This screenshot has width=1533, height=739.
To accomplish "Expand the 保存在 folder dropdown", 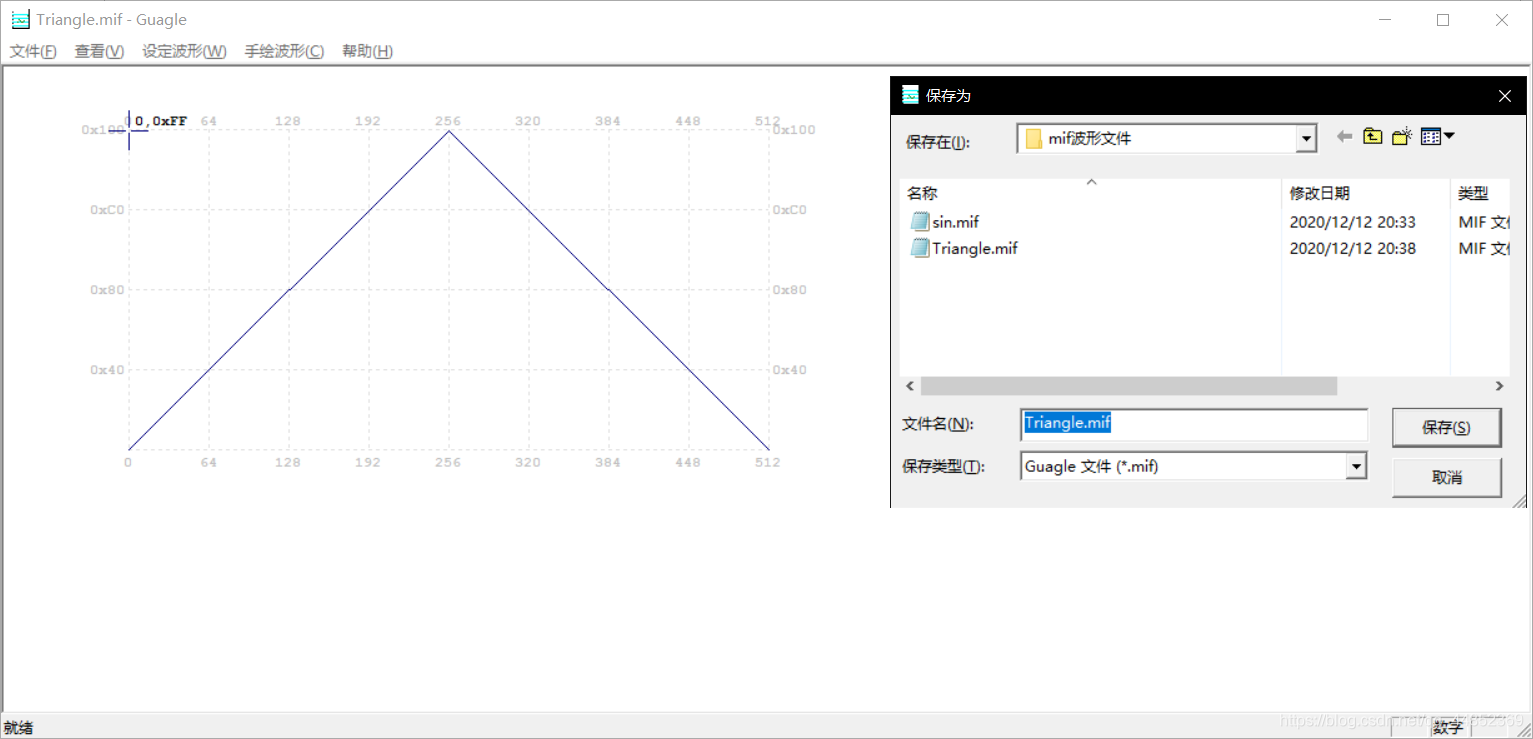I will [x=1305, y=139].
